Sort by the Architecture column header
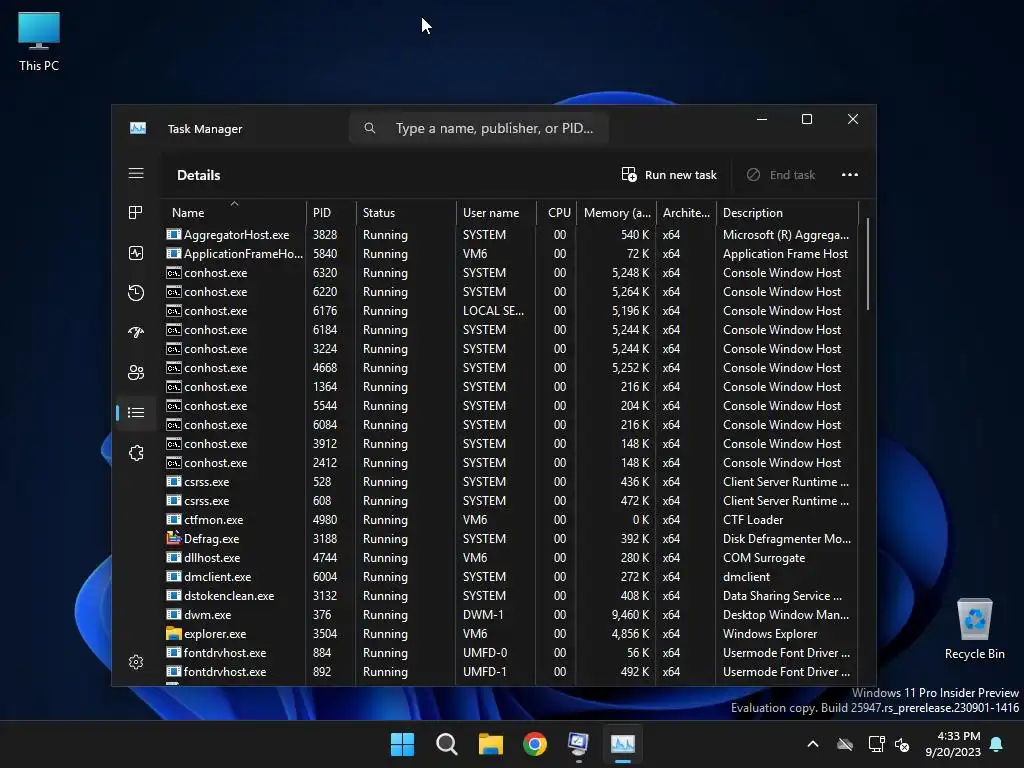Screen dimensions: 1024x768 pyautogui.click(x=686, y=212)
